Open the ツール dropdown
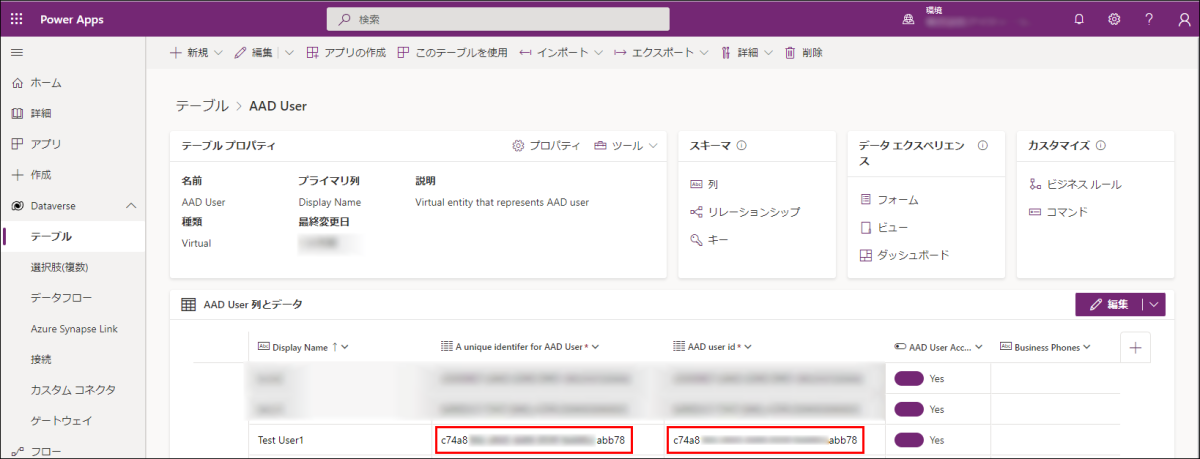 626,146
